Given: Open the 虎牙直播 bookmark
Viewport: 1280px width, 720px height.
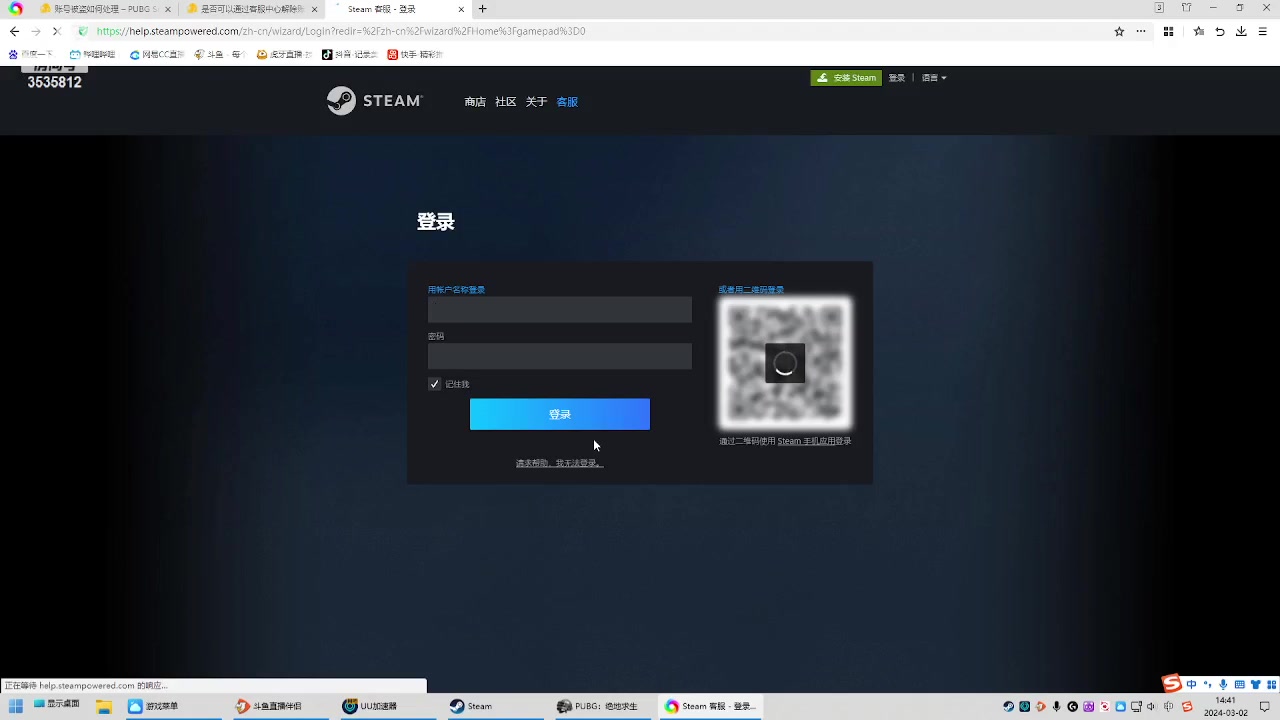Looking at the screenshot, I should coord(284,55).
